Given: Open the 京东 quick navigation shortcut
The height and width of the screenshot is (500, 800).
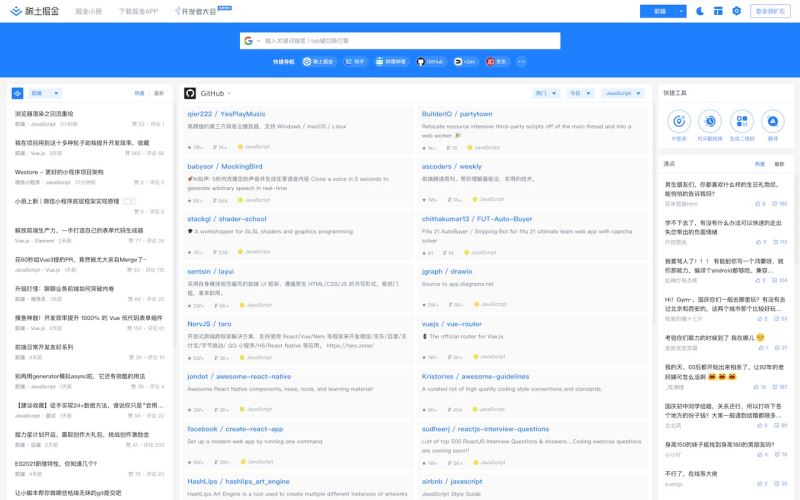Looking at the screenshot, I should pyautogui.click(x=496, y=62).
